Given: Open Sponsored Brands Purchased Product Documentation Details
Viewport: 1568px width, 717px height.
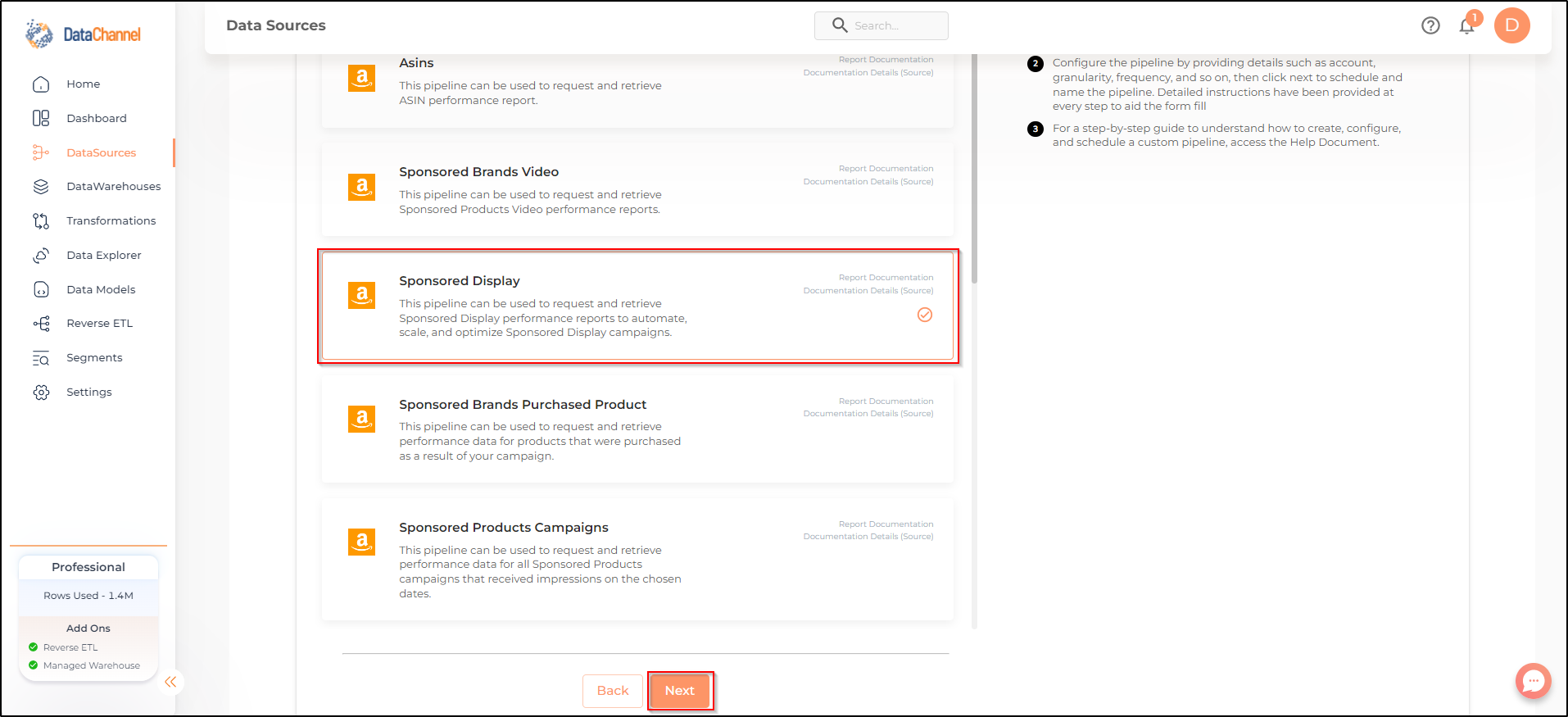Looking at the screenshot, I should pyautogui.click(x=868, y=414).
